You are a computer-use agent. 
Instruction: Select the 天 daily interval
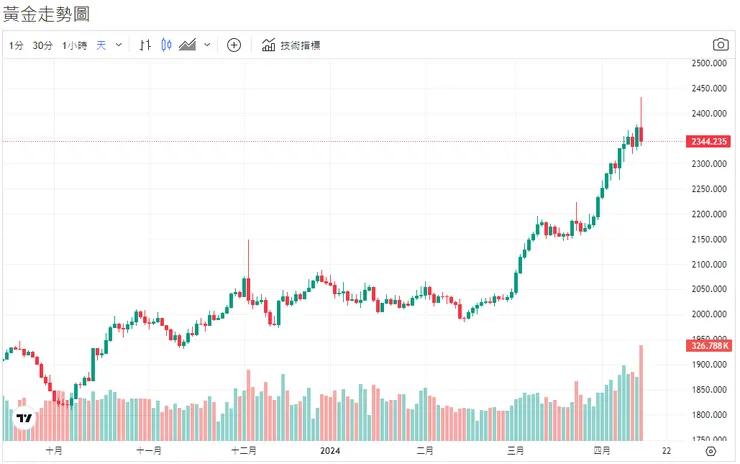pyautogui.click(x=101, y=45)
